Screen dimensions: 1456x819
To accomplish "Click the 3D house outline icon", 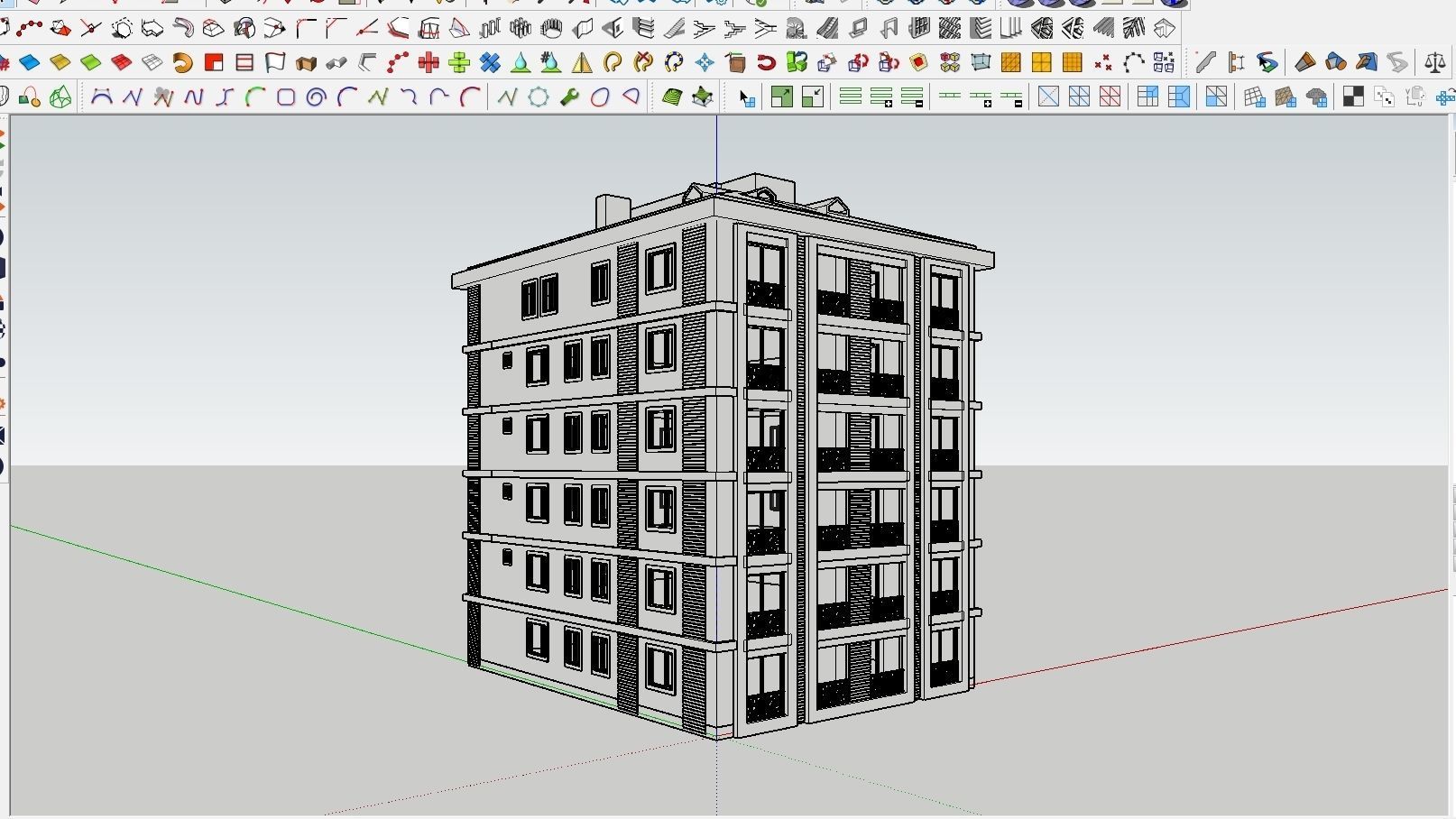I will tap(1165, 29).
